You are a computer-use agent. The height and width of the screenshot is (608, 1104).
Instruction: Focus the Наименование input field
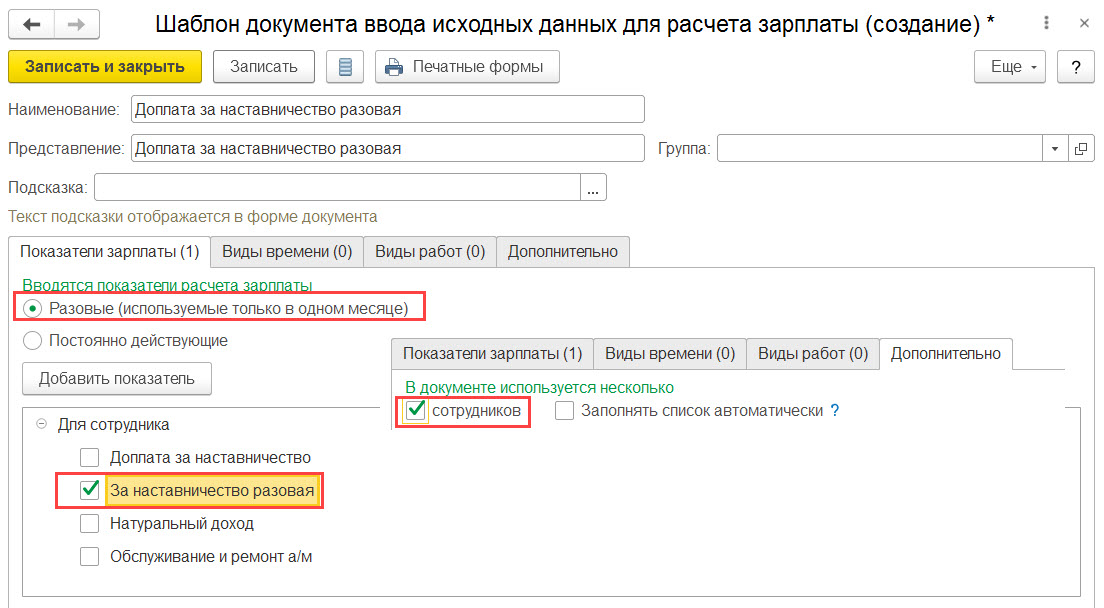coord(387,110)
